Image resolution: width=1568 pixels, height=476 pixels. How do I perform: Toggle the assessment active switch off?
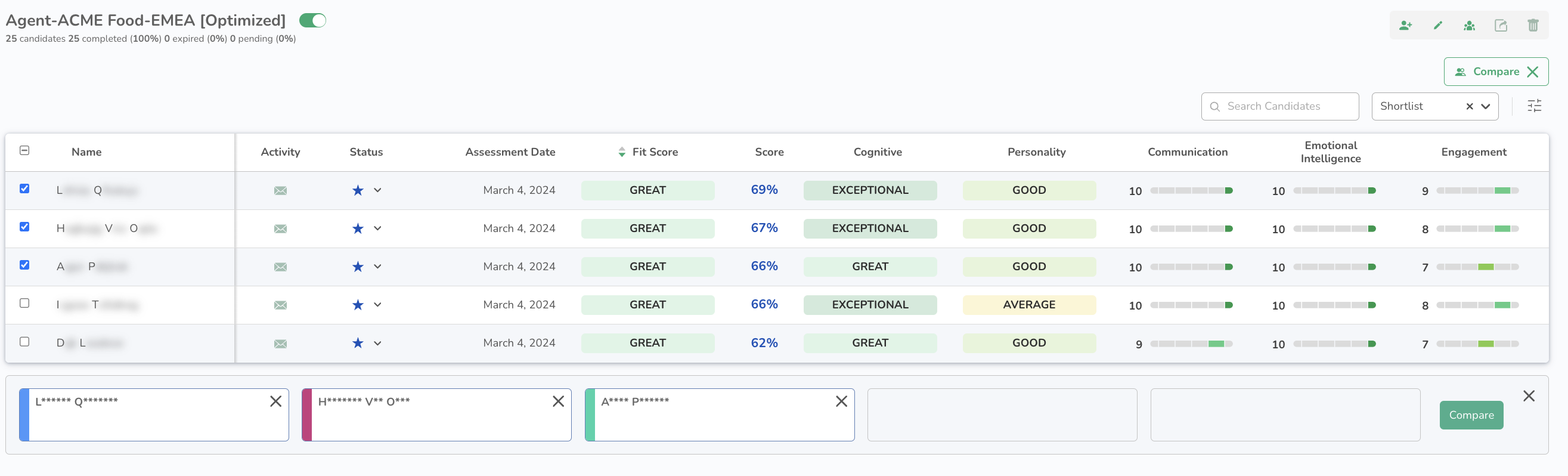coord(313,21)
